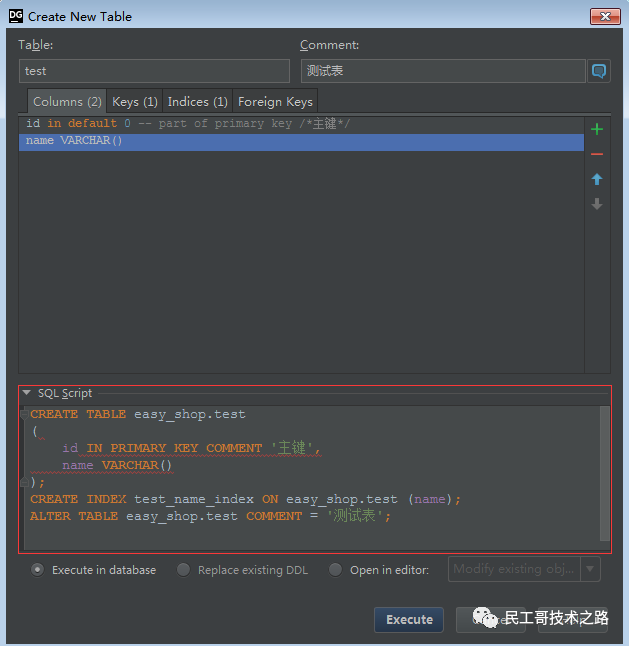The height and width of the screenshot is (646, 629).
Task: Move column down with grey arrow
Action: pyautogui.click(x=597, y=204)
